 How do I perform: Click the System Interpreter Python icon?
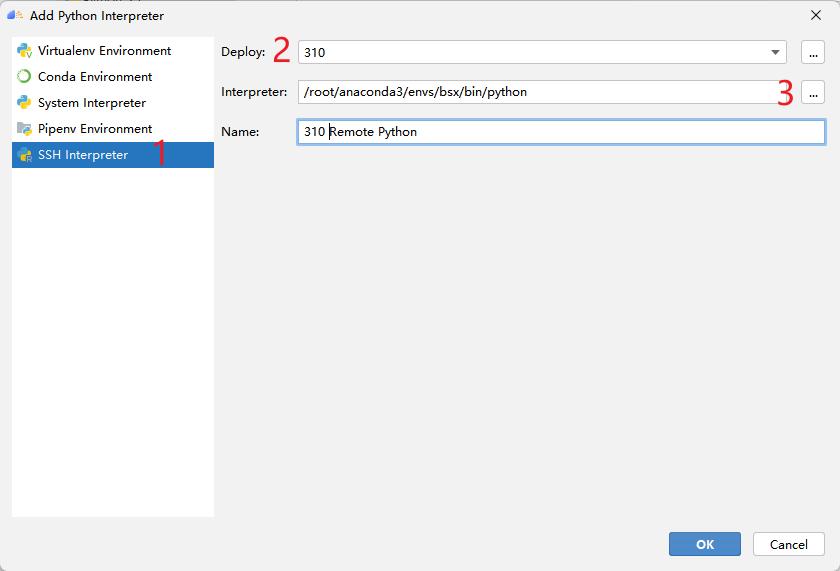tap(24, 102)
